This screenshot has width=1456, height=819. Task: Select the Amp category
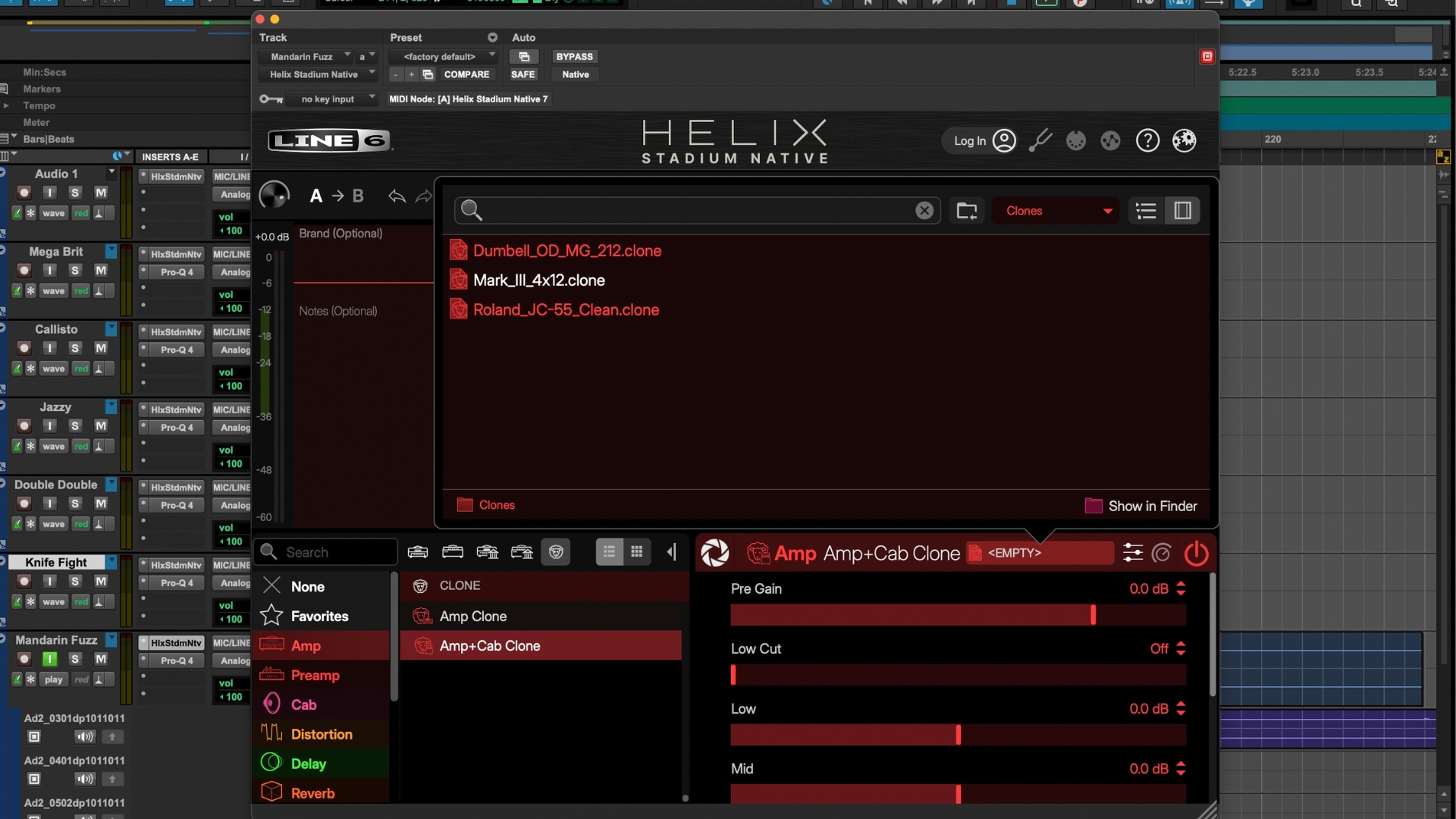point(321,645)
